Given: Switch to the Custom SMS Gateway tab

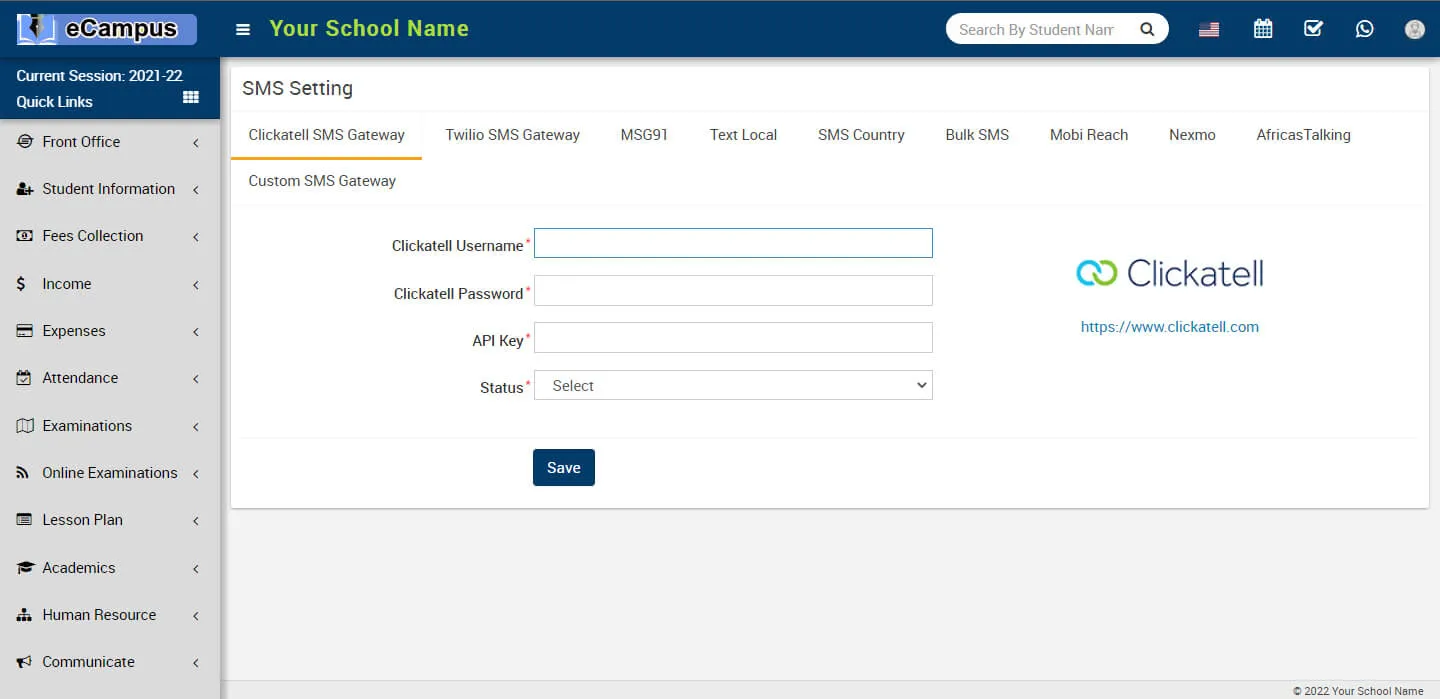Looking at the screenshot, I should (x=322, y=181).
